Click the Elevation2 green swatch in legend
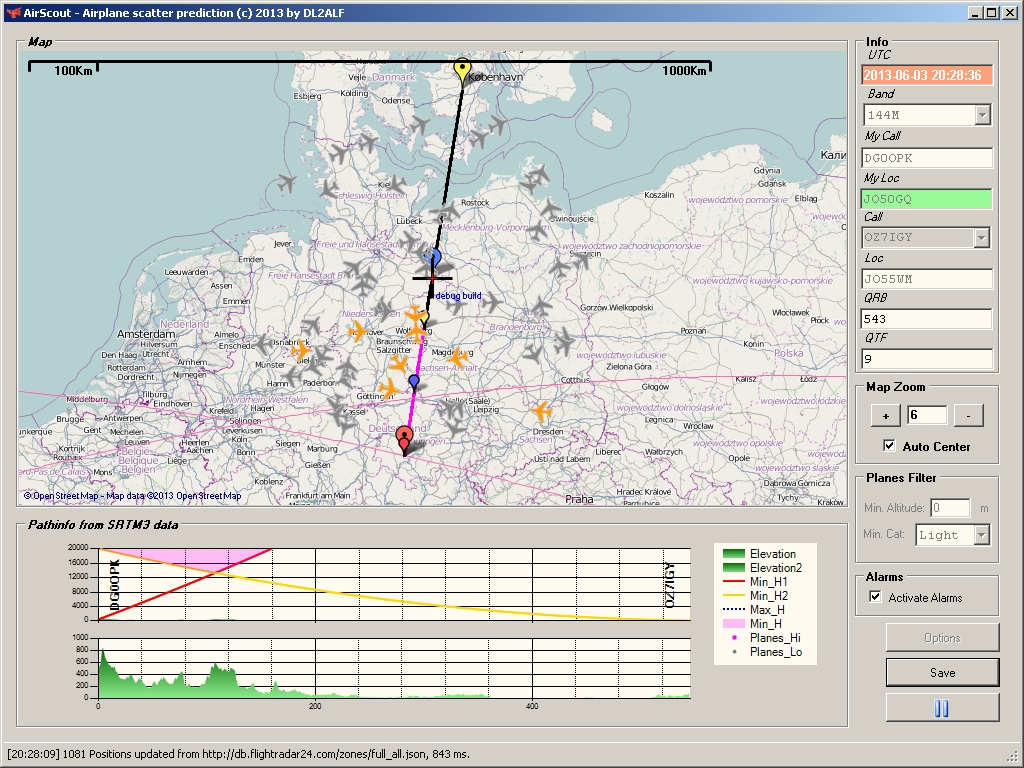1024x768 pixels. [x=733, y=568]
